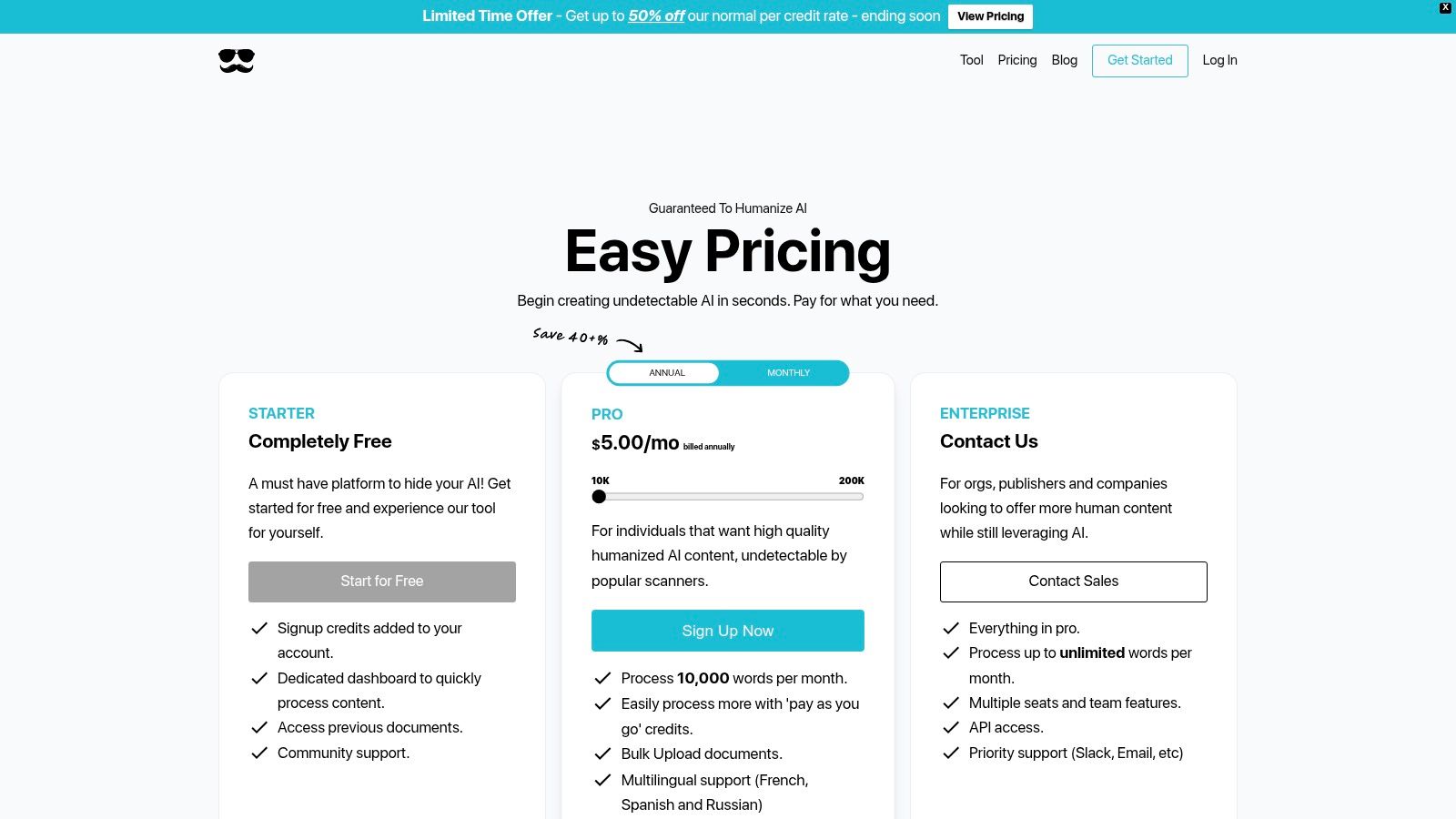Screen dimensions: 1456x819
Task: Click checkmark icon beside Community support
Action: 259,753
